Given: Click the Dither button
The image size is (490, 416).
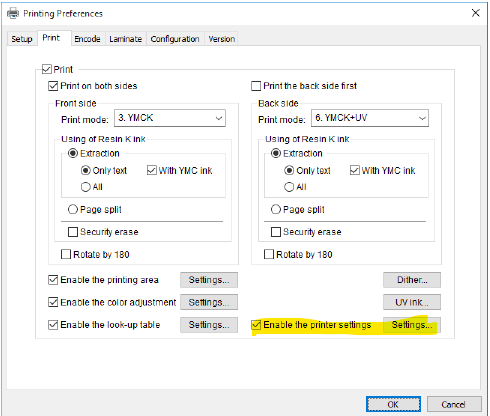Looking at the screenshot, I should pyautogui.click(x=412, y=280).
